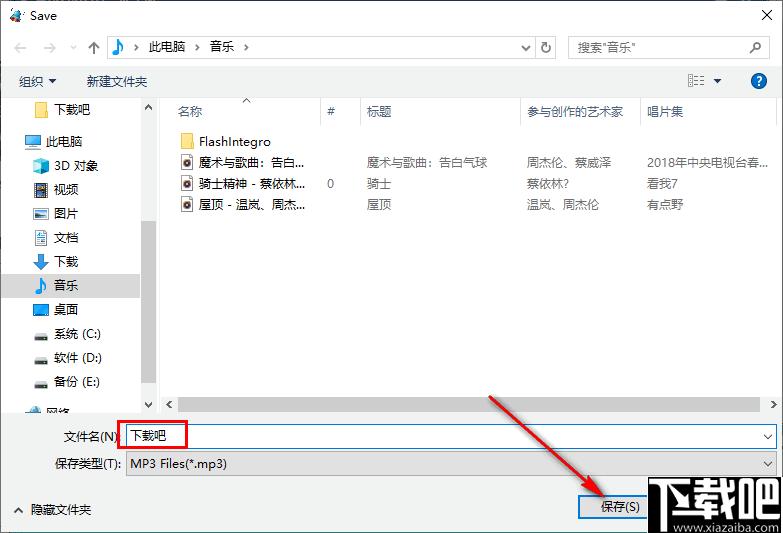
Task: Select the 魔术与歌曲：告白... file
Action: tap(251, 162)
